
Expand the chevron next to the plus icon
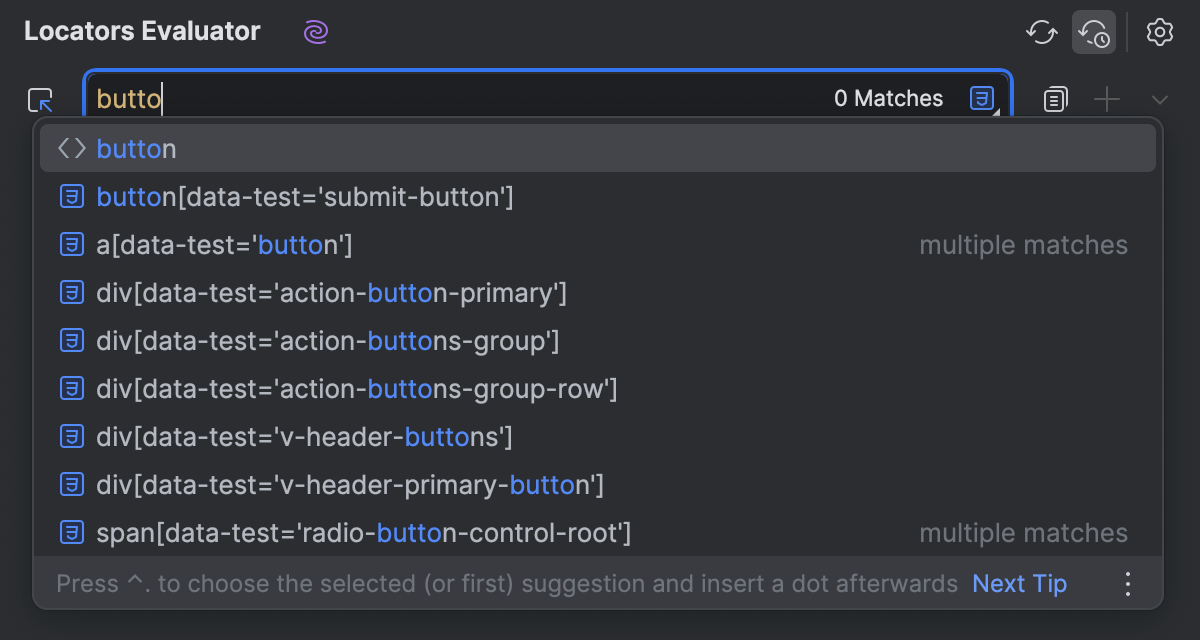point(1158,99)
